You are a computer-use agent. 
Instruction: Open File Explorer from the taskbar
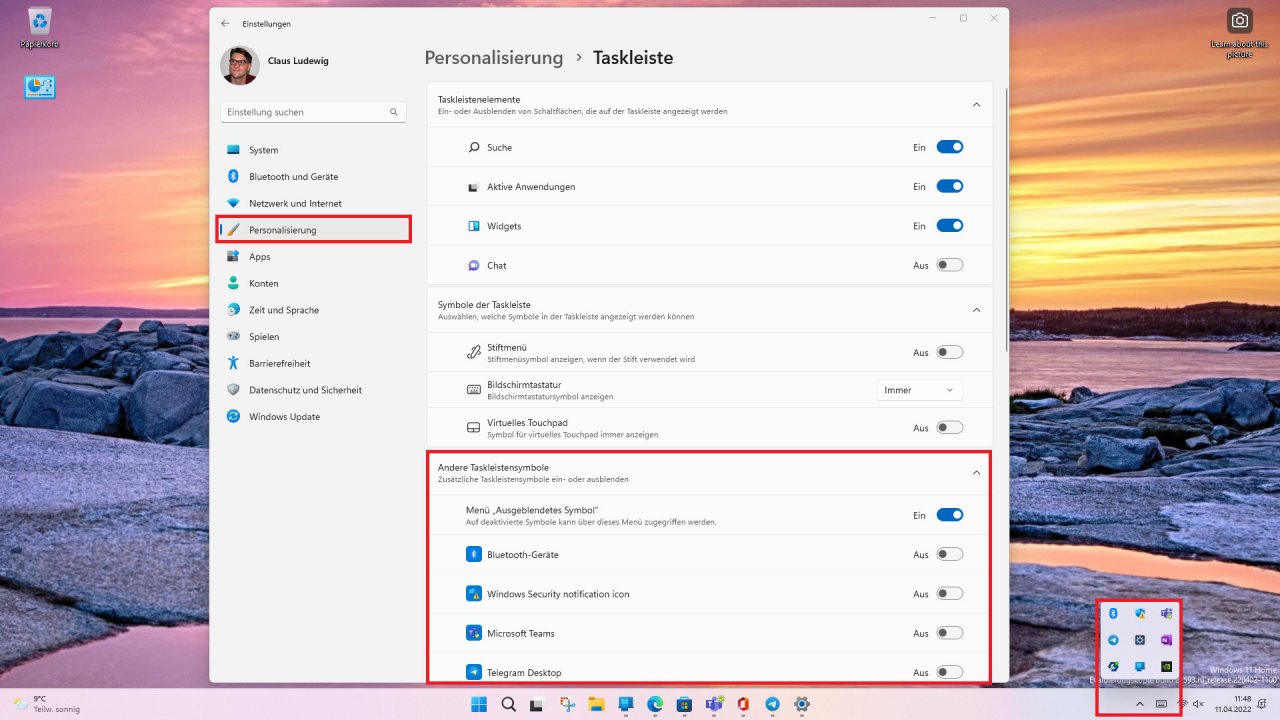coord(596,704)
